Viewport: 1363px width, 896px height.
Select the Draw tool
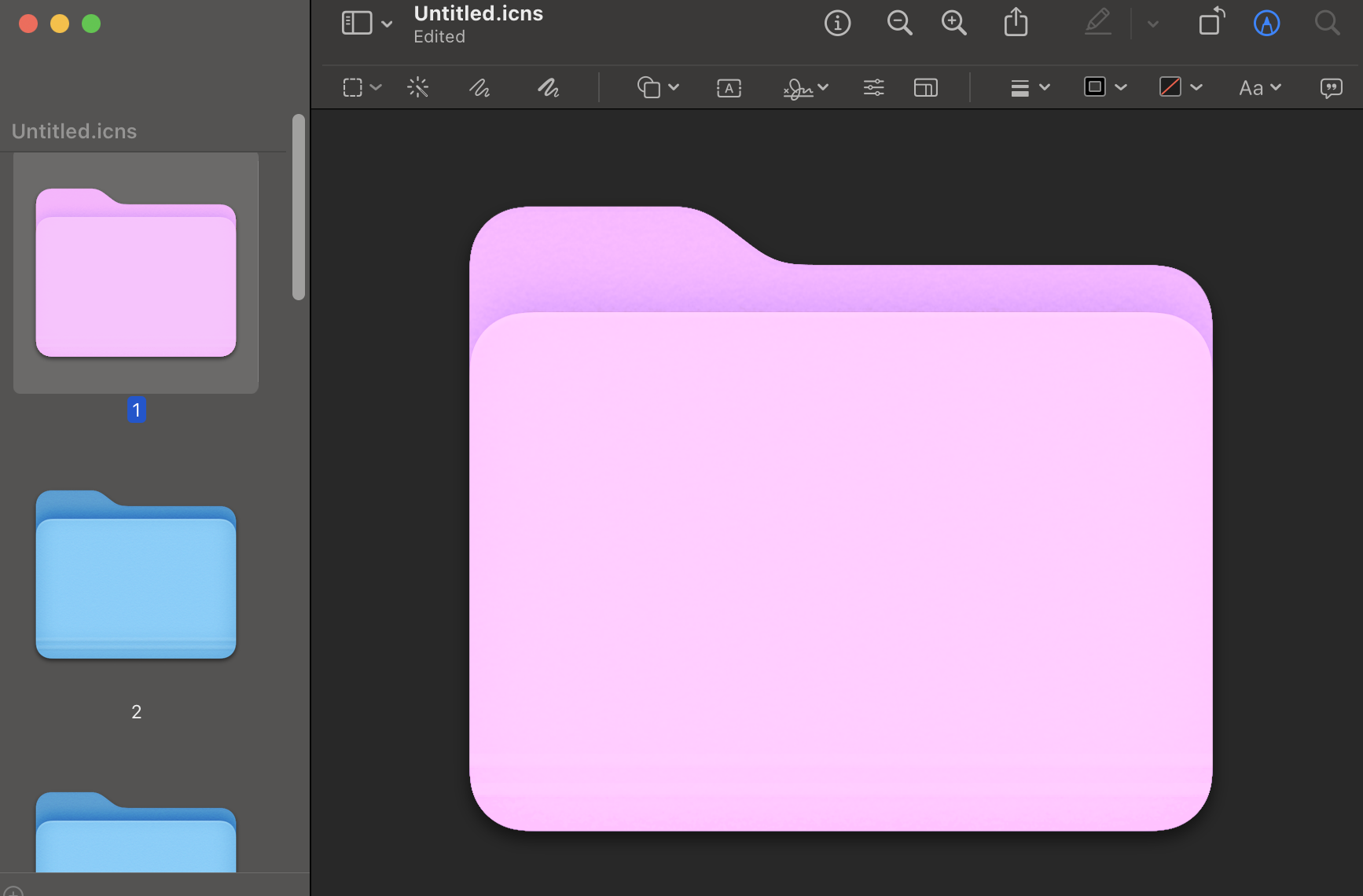[x=549, y=87]
